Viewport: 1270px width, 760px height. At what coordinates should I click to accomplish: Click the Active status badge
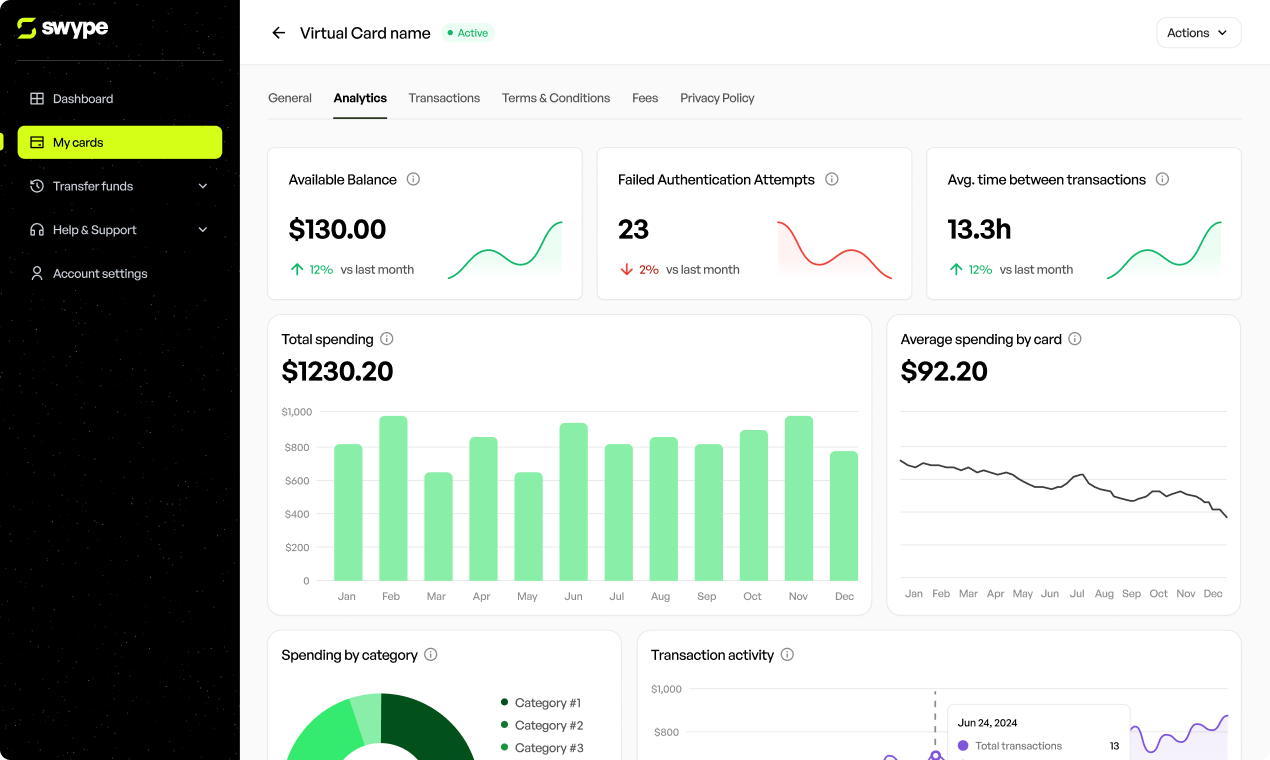pos(468,33)
